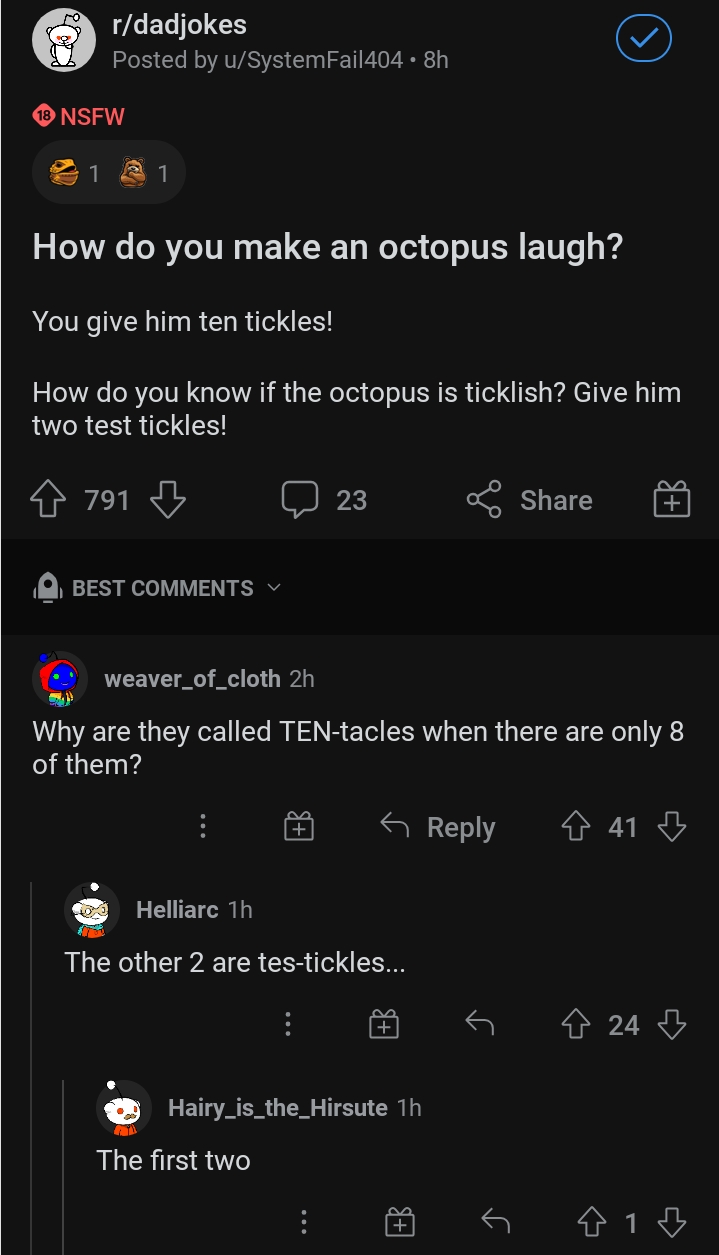Open overflow menu on weaver_of_cloth's comment
This screenshot has height=1255, width=719.
click(203, 826)
